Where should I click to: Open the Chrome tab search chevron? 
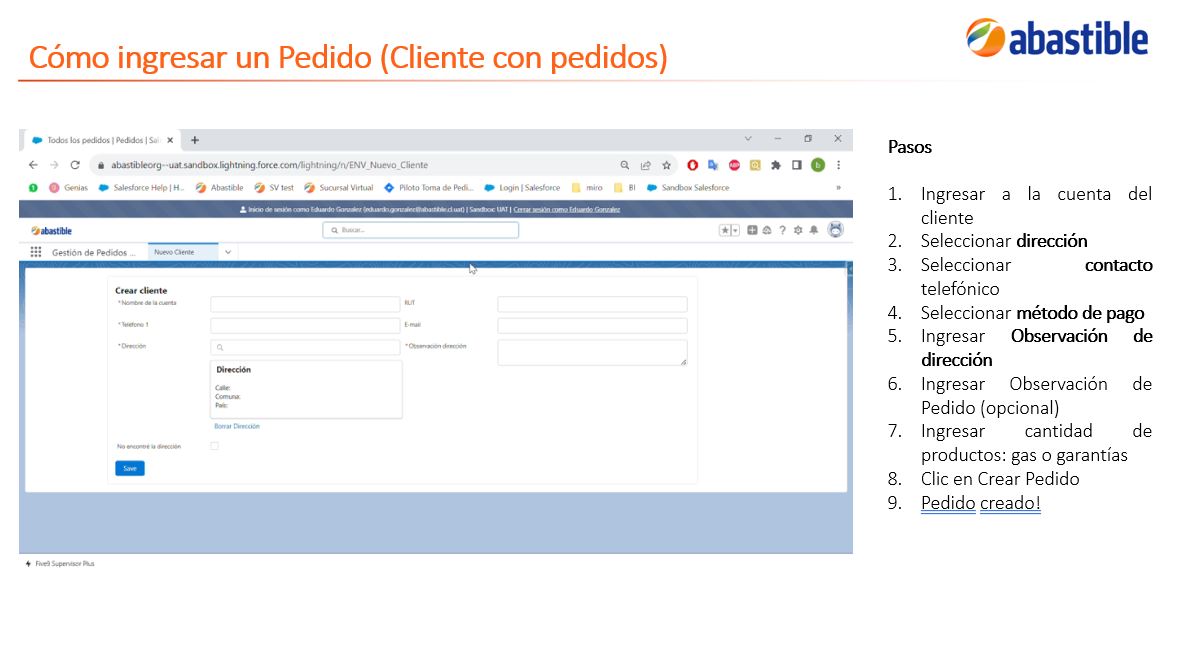click(748, 139)
